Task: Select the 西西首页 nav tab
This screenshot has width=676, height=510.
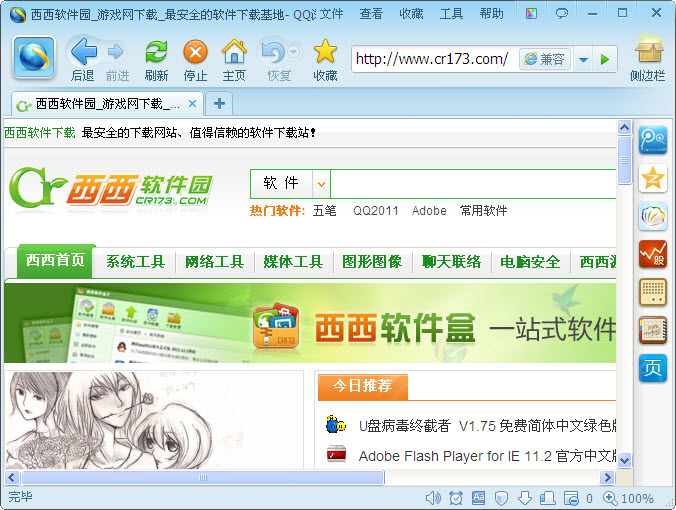Action: coord(55,261)
